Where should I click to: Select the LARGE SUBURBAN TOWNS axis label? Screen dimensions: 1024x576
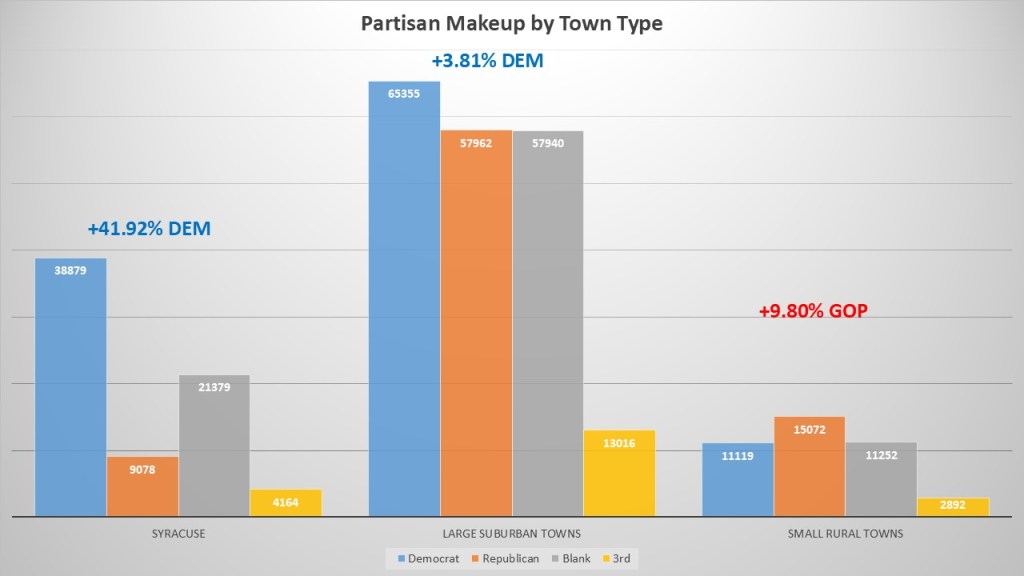click(511, 534)
